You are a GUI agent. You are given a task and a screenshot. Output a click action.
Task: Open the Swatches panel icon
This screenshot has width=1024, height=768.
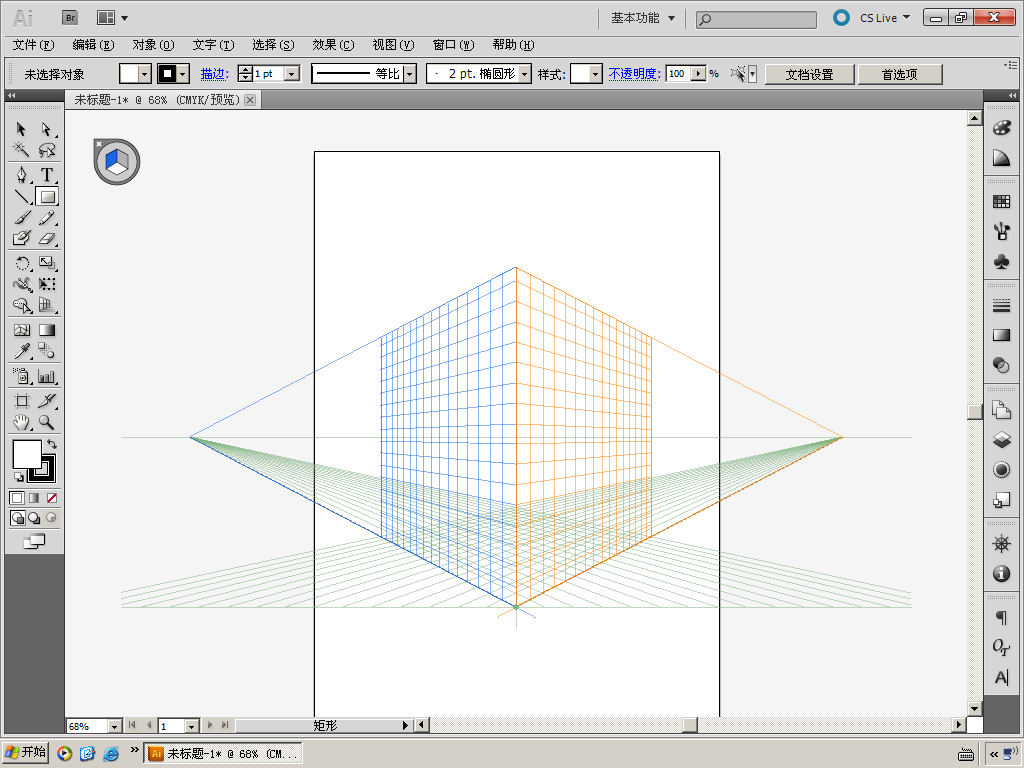(1001, 201)
